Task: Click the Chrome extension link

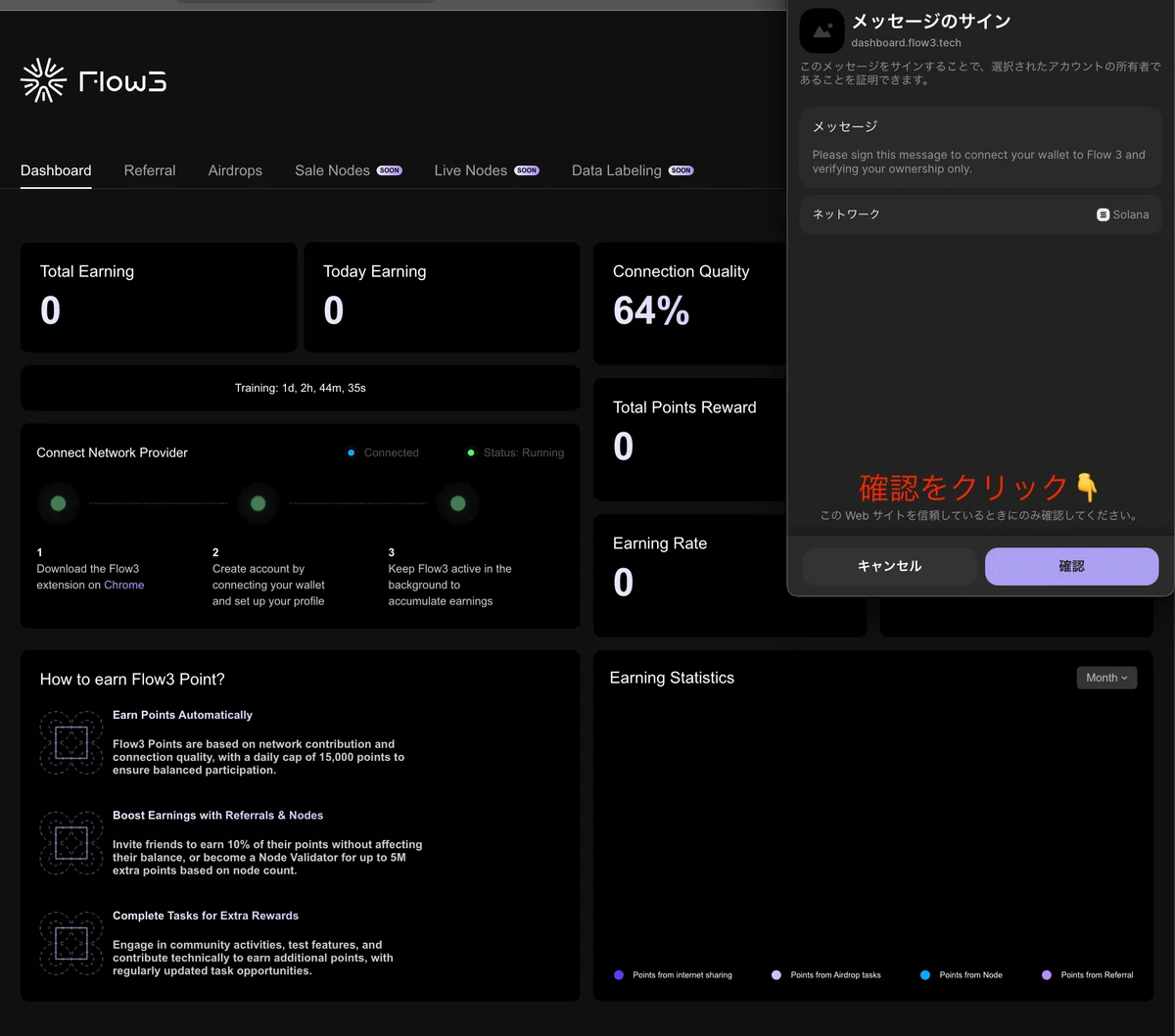Action: pos(123,585)
